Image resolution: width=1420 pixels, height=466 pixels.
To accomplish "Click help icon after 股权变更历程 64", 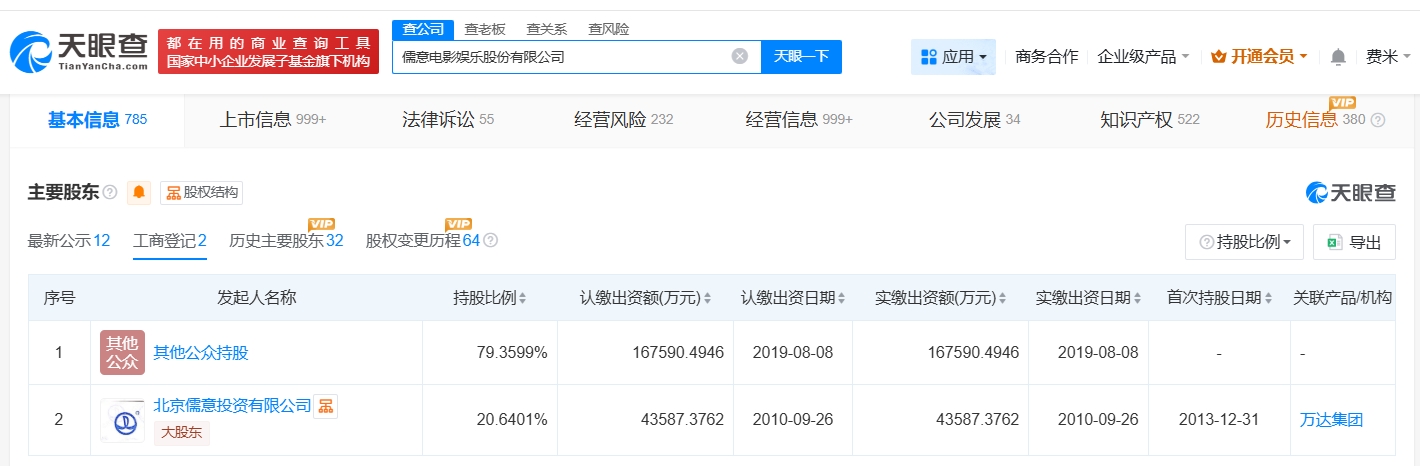I will [x=490, y=241].
